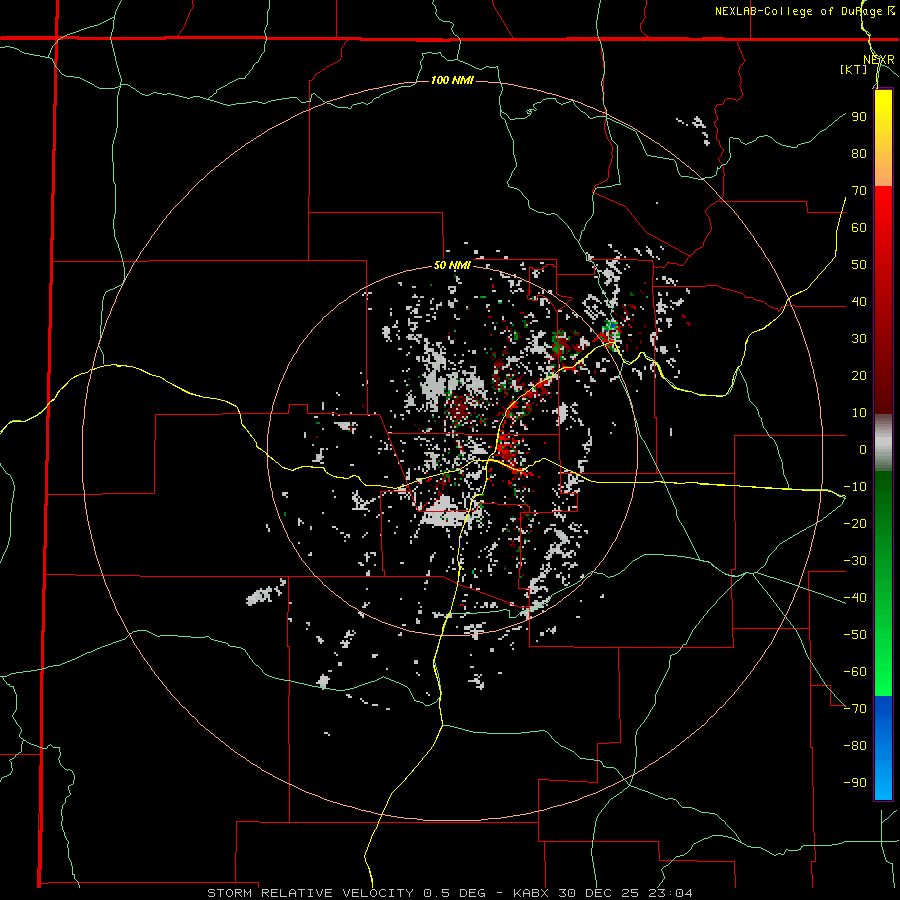Screen dimensions: 900x900
Task: Click the 30 value on velocity scale
Action: coord(859,339)
